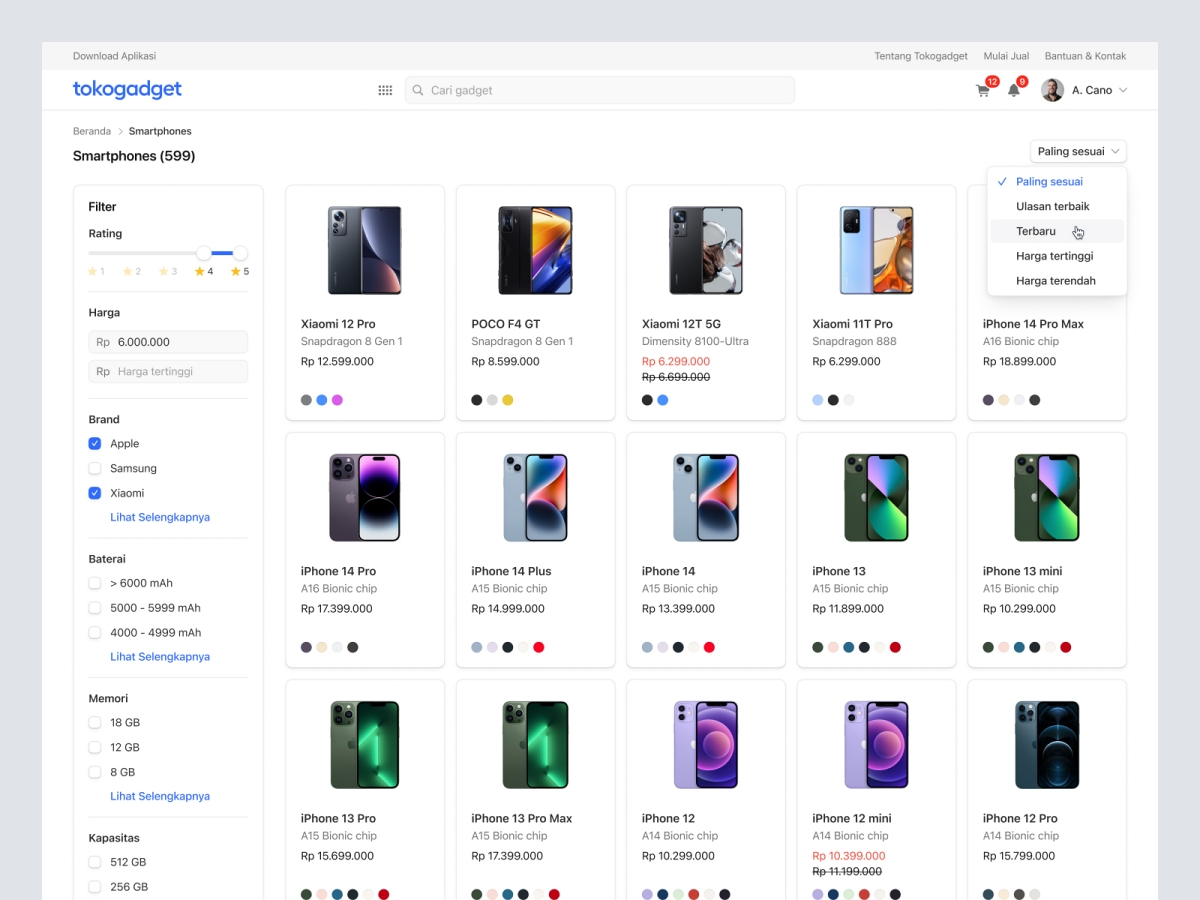Click the right rating slider handle

click(x=240, y=253)
